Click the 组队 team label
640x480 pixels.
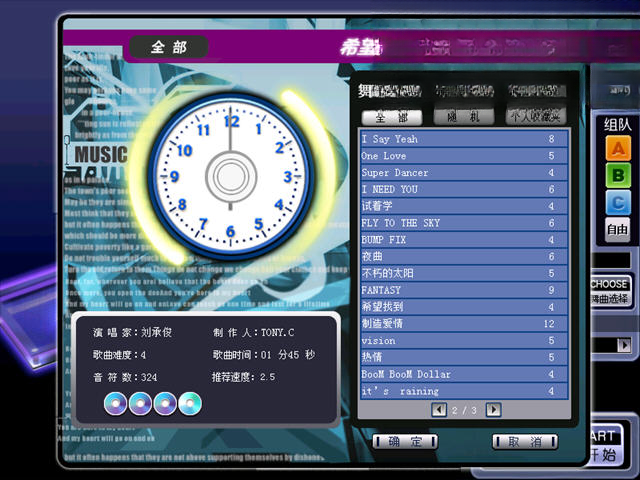(x=618, y=124)
